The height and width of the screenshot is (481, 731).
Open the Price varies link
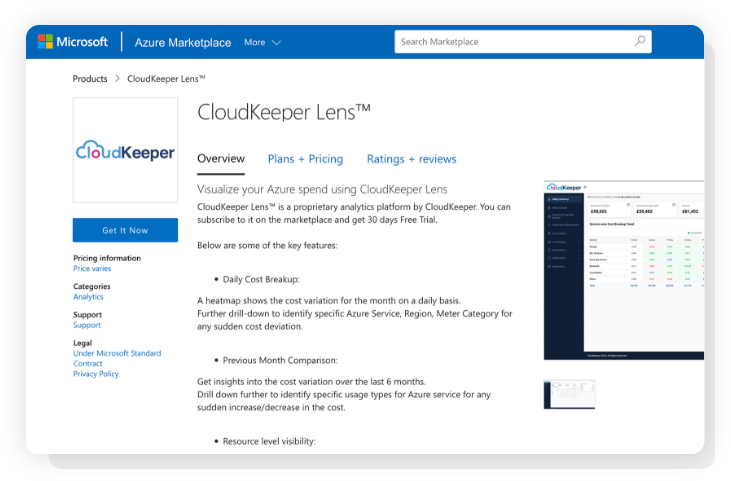(92, 268)
